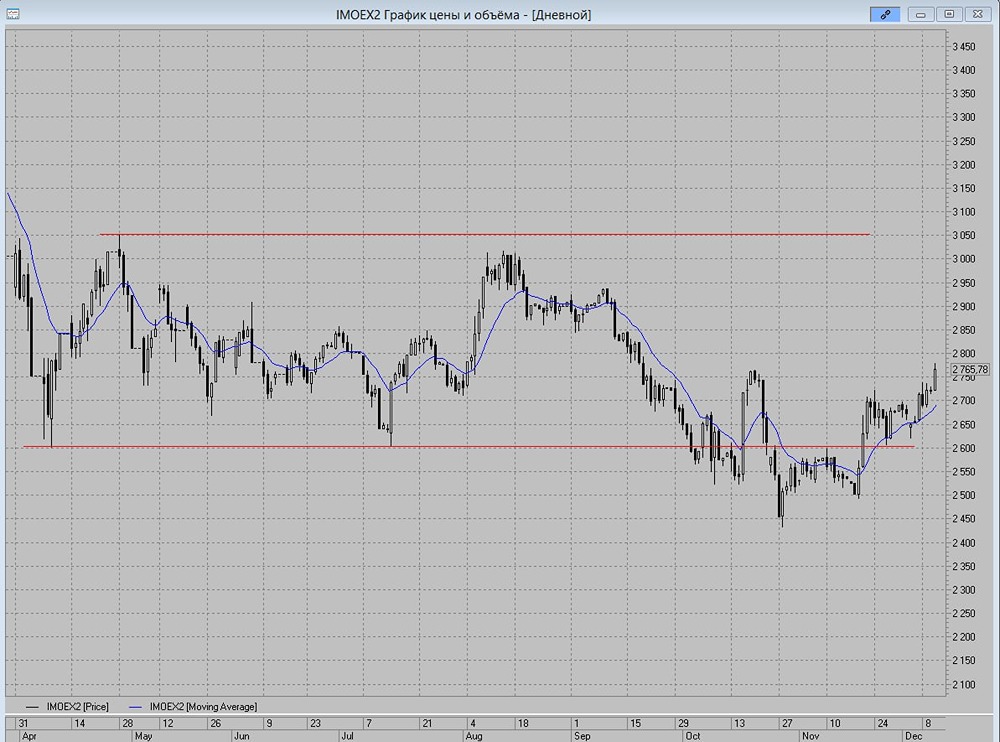
Task: Select the IMOEX2 [Moving Average] legend entry
Action: click(x=203, y=707)
